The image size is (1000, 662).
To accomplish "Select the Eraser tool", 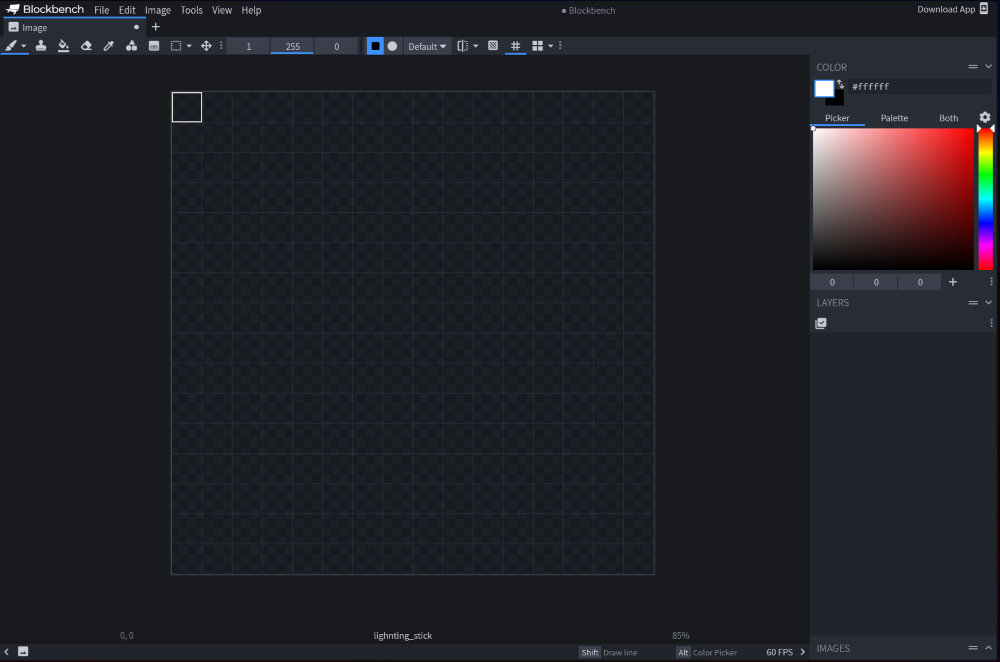I will [x=86, y=46].
